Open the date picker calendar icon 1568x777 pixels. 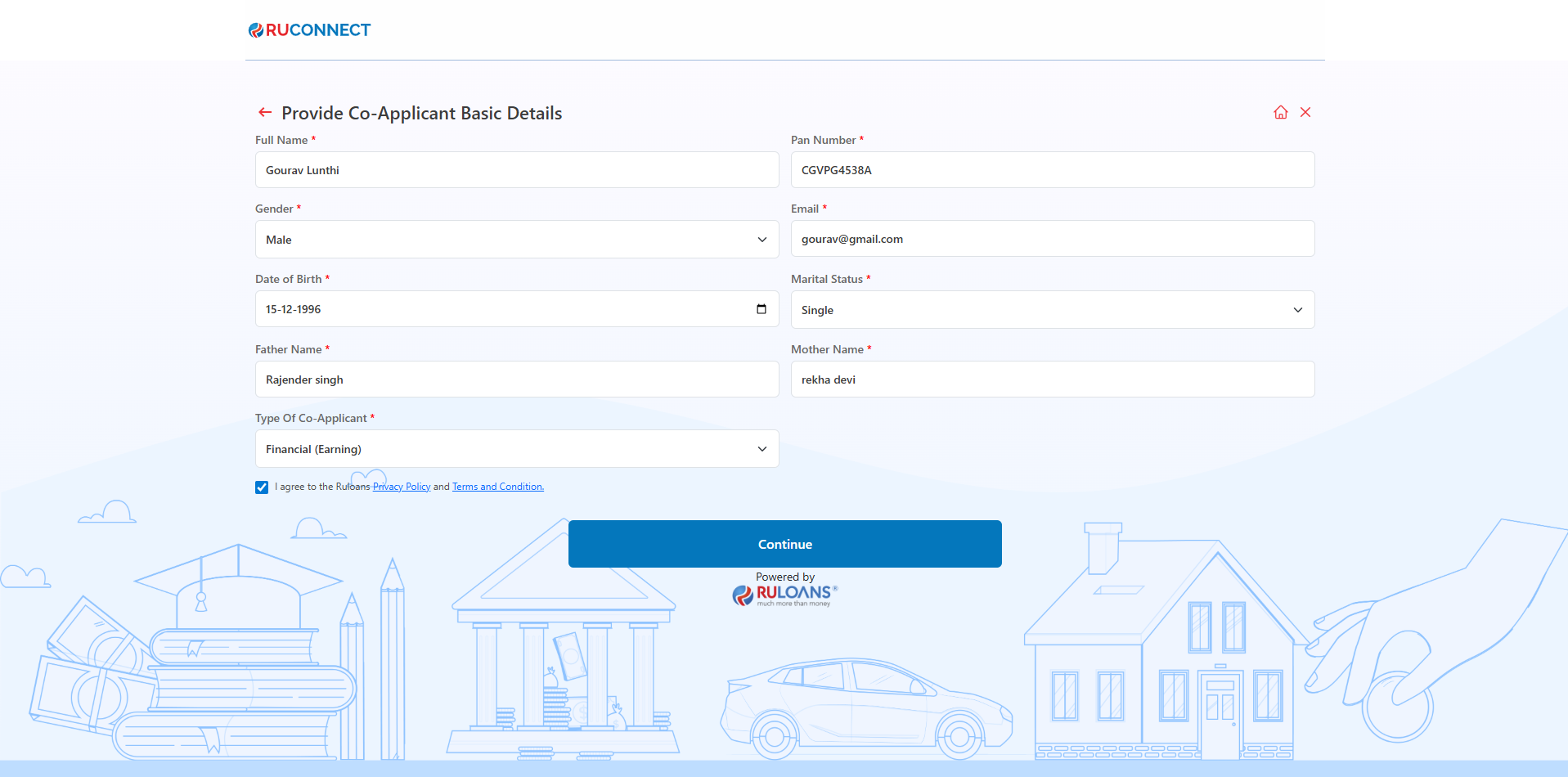point(762,309)
